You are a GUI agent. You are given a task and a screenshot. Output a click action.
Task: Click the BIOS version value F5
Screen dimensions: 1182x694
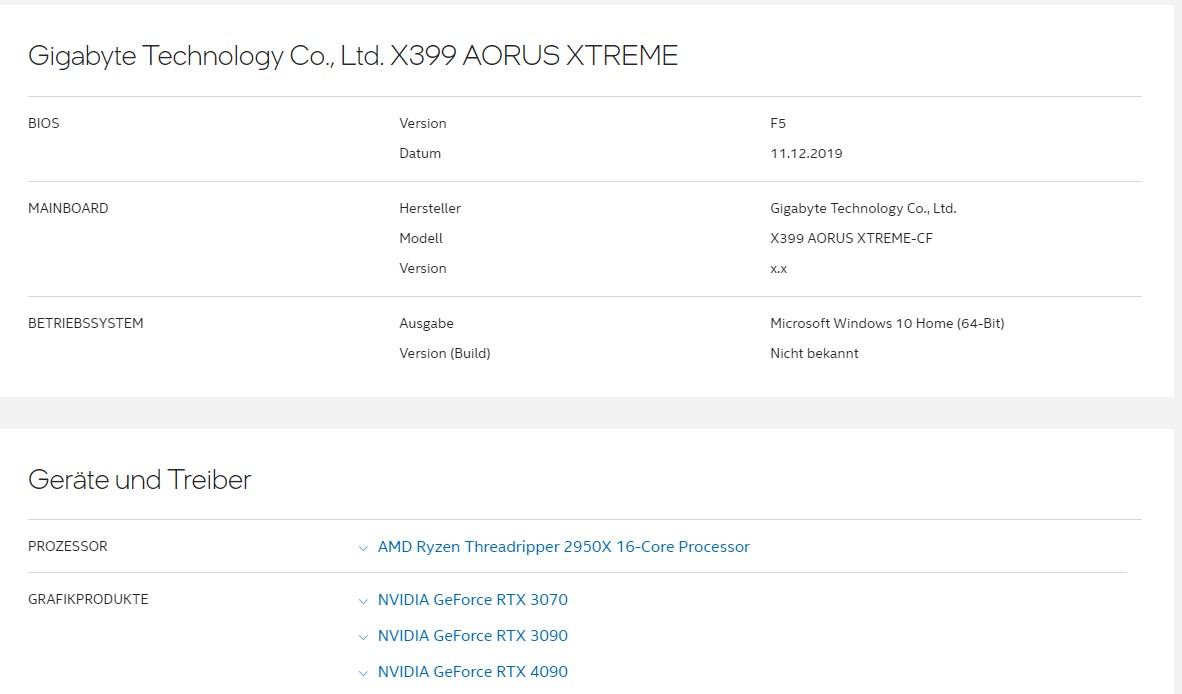pyautogui.click(x=778, y=124)
